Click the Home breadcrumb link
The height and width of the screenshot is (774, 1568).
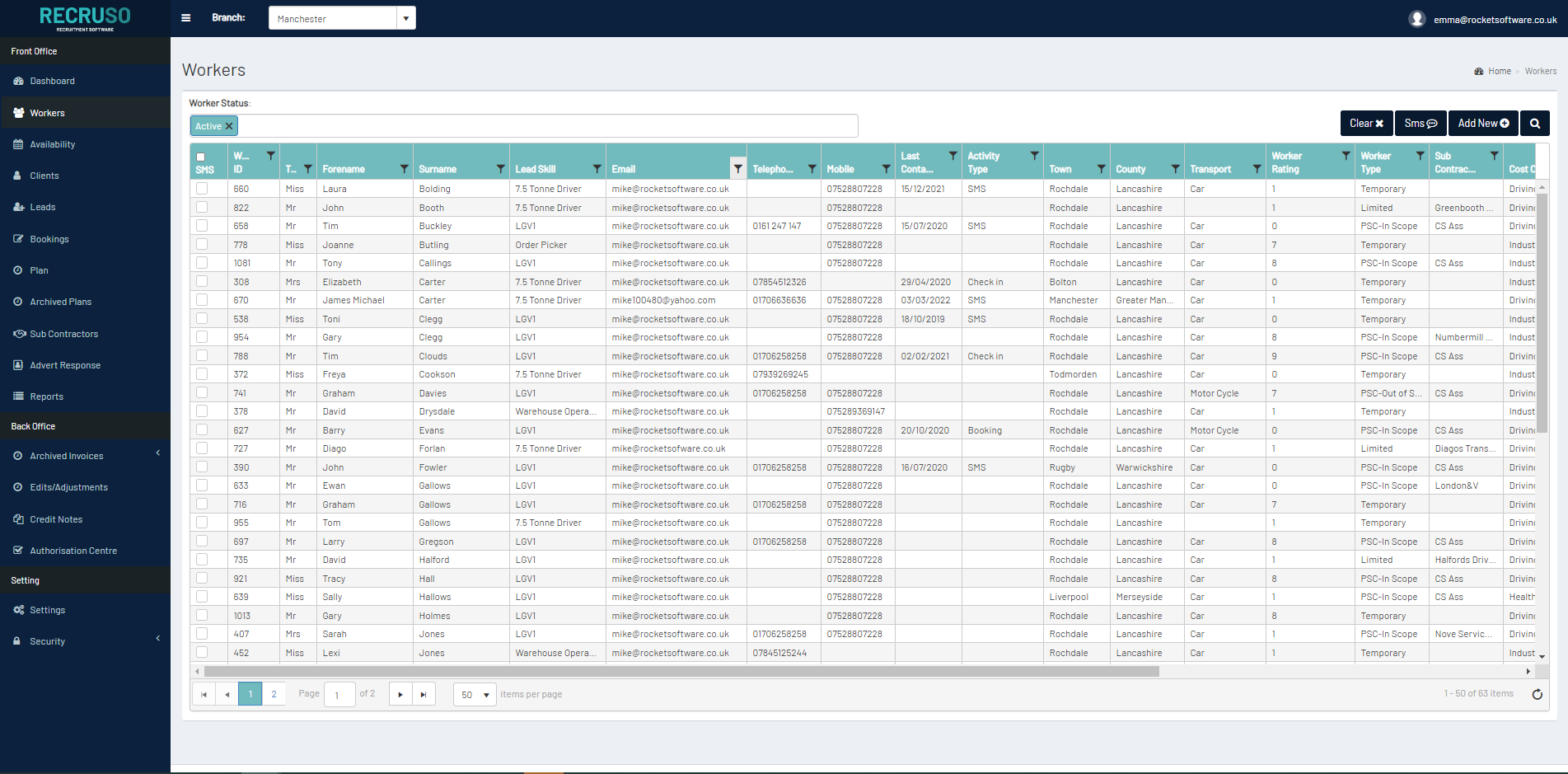[1500, 72]
